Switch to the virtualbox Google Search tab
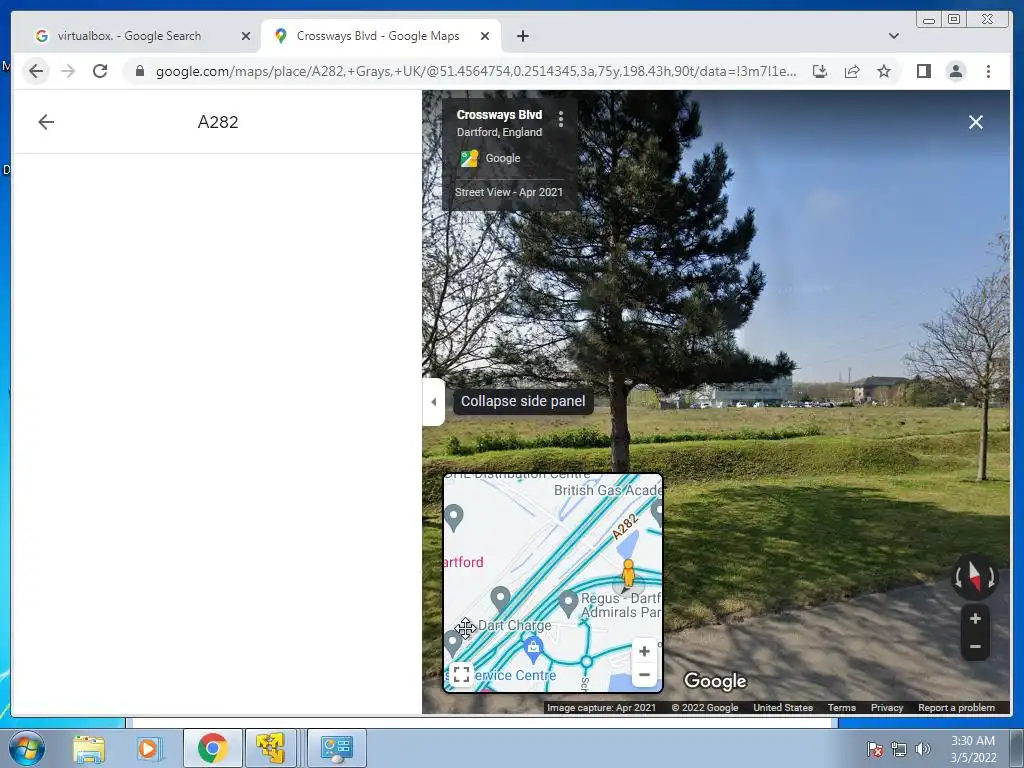 pyautogui.click(x=129, y=36)
